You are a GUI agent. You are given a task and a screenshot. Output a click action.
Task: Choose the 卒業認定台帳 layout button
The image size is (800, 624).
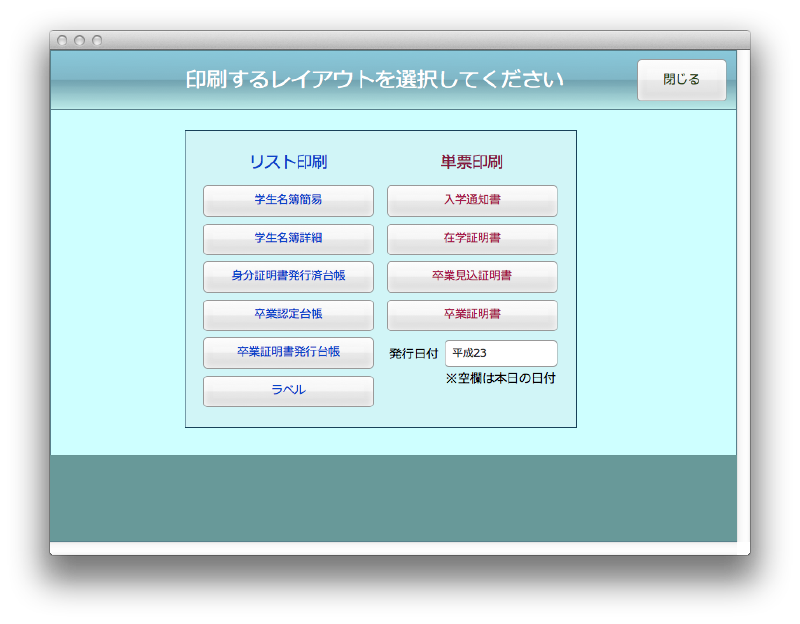(x=288, y=314)
